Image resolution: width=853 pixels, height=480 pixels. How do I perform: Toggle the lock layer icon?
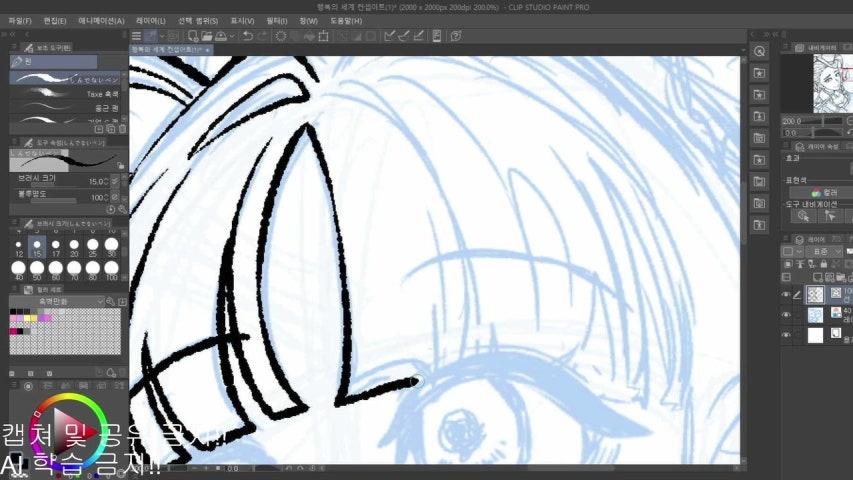point(824,264)
